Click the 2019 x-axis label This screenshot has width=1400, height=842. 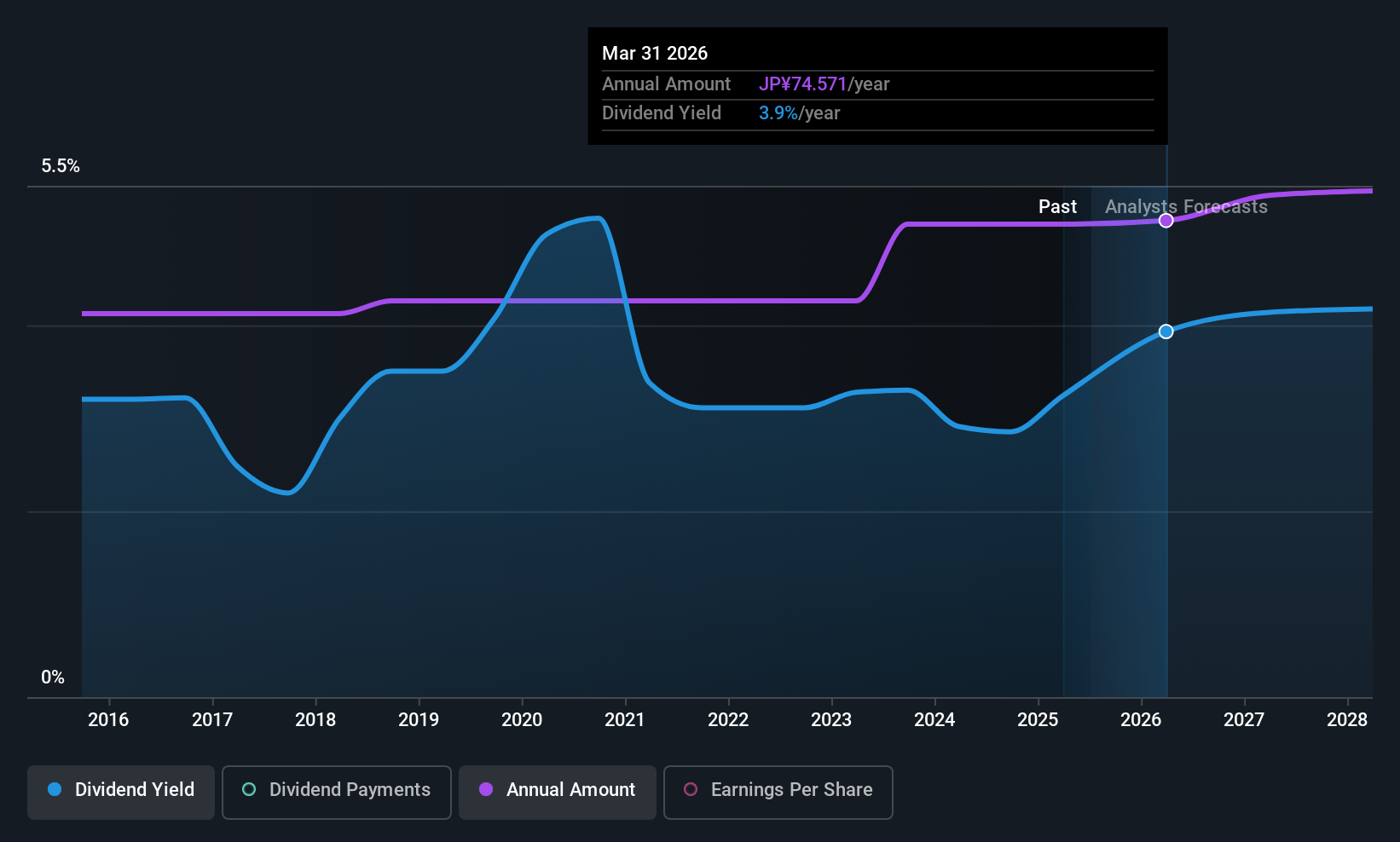(419, 720)
